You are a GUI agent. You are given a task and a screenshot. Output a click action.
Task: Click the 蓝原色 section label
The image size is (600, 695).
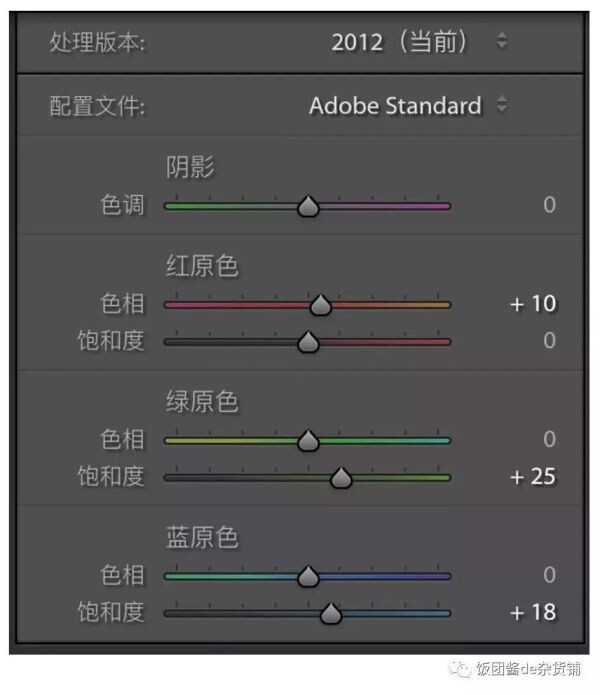pos(203,537)
